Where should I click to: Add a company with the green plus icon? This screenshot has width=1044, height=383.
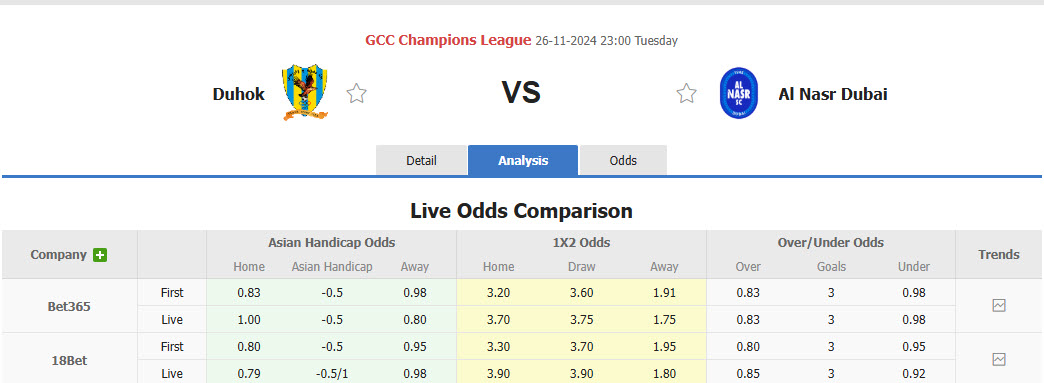pos(100,254)
